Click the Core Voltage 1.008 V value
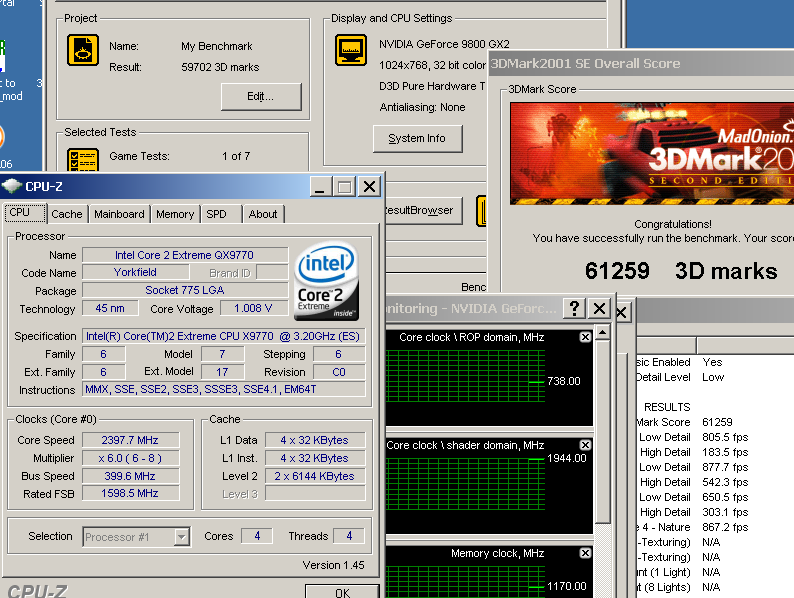This screenshot has height=598, width=794. tap(253, 308)
